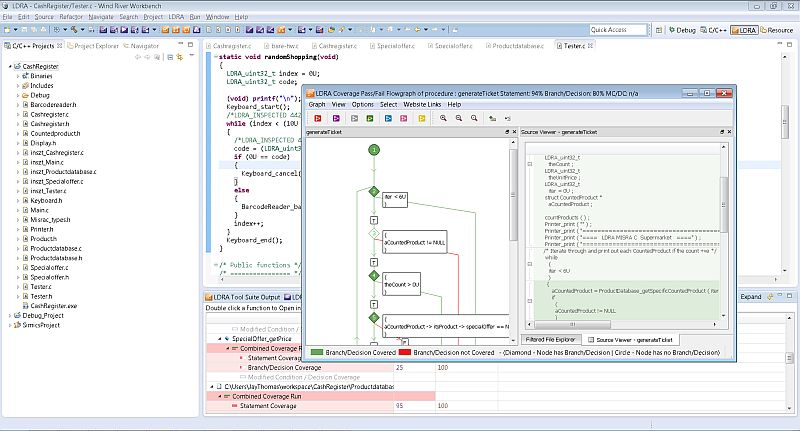Collapse all items in C/C++ Projects view

click(170, 57)
